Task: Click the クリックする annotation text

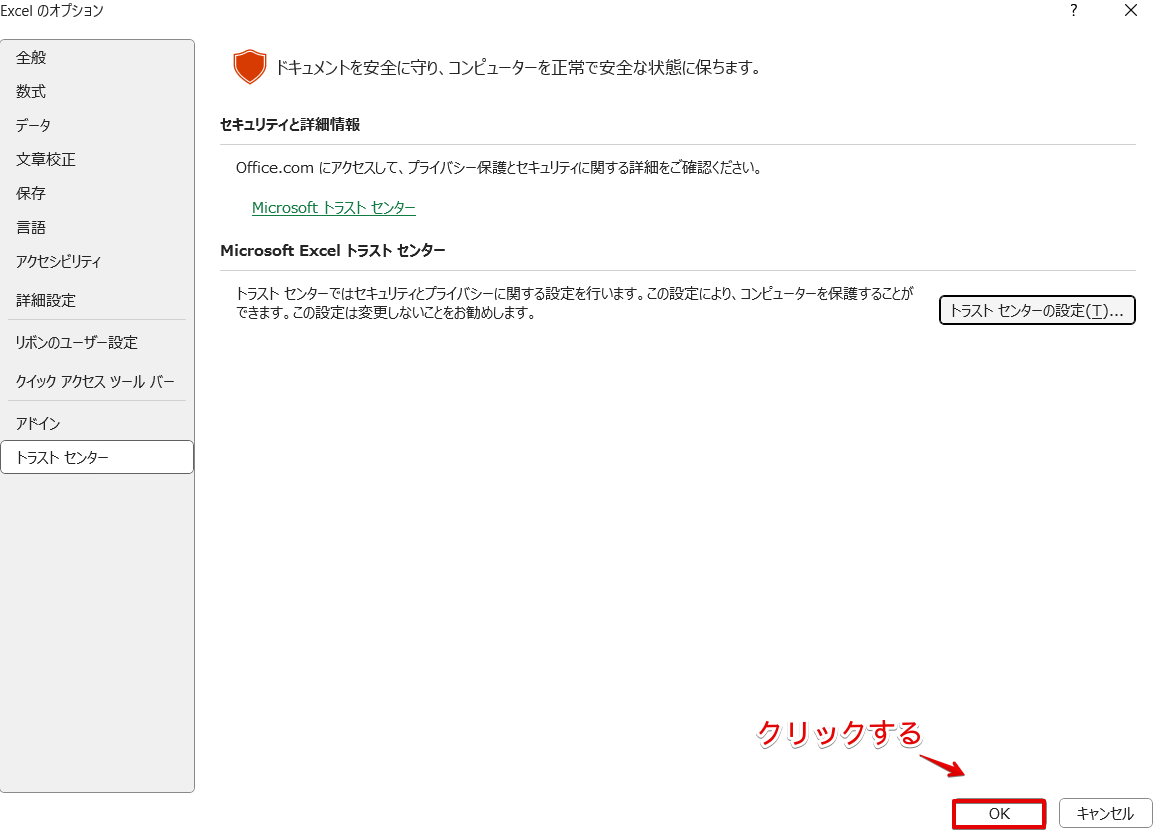Action: click(836, 733)
